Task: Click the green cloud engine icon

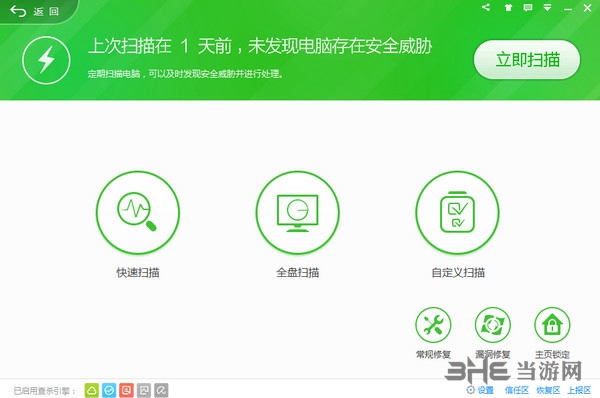Action: tap(91, 390)
